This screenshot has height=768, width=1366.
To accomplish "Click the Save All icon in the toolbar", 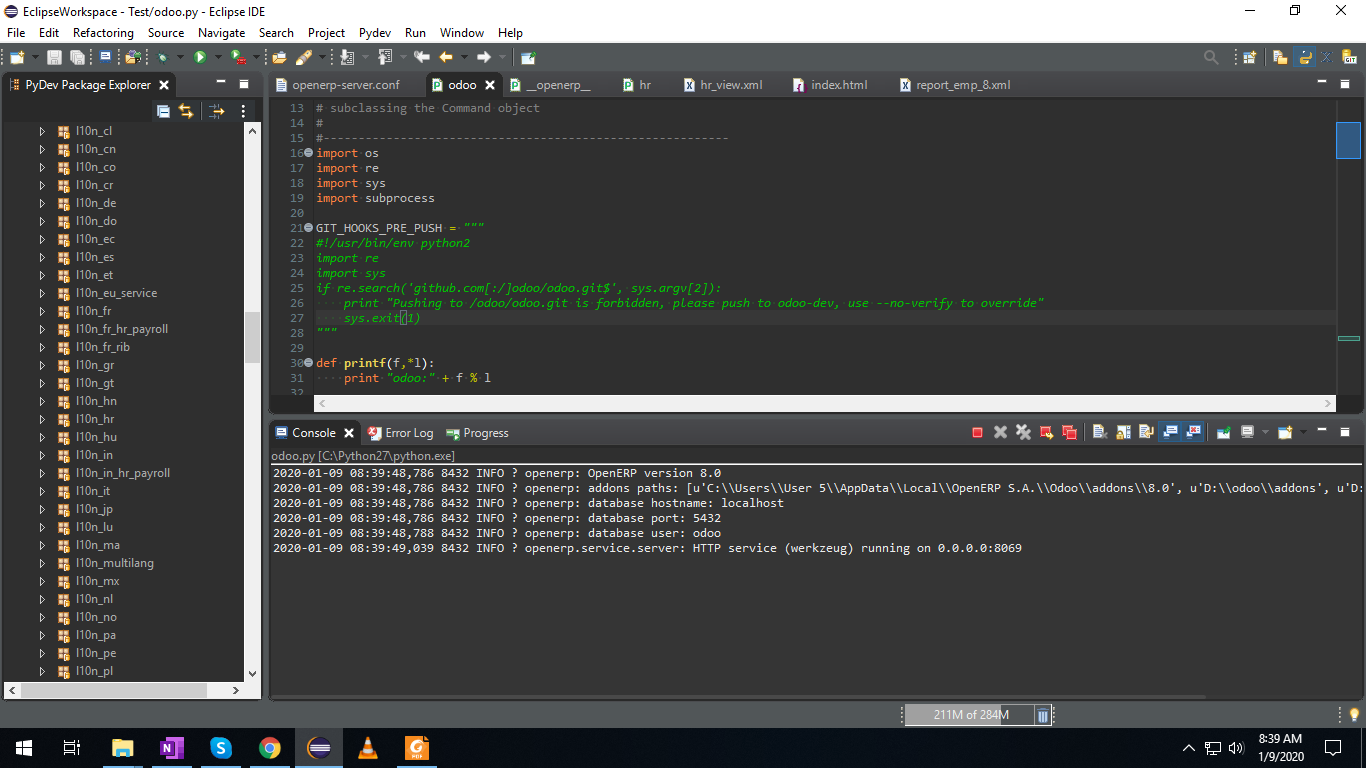I will pyautogui.click(x=77, y=57).
